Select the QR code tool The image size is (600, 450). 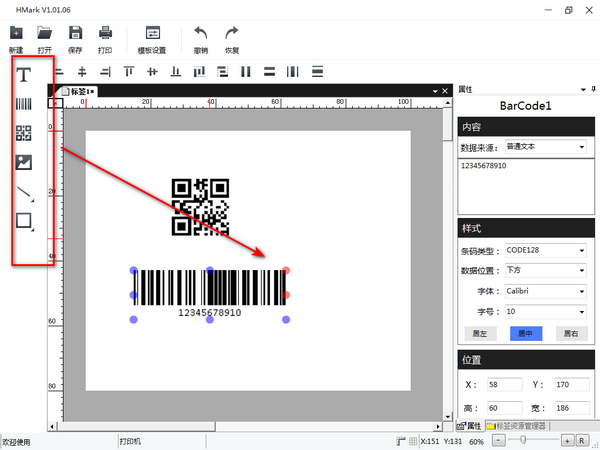(23, 133)
